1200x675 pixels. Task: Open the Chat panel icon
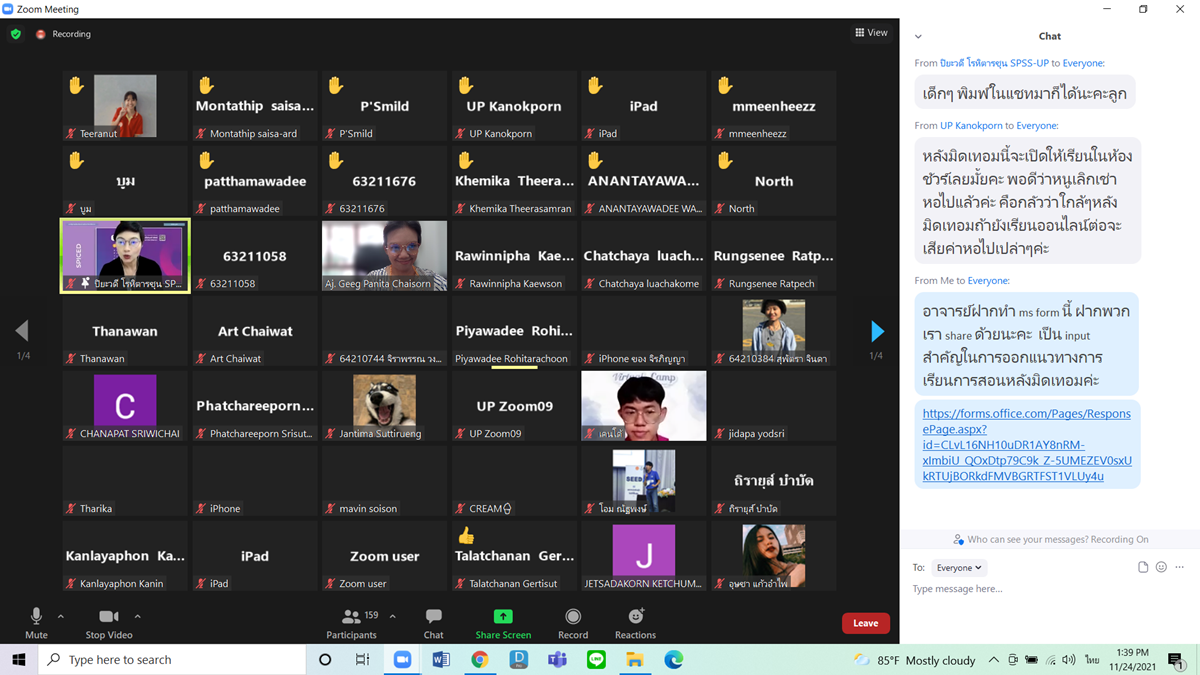click(x=433, y=617)
